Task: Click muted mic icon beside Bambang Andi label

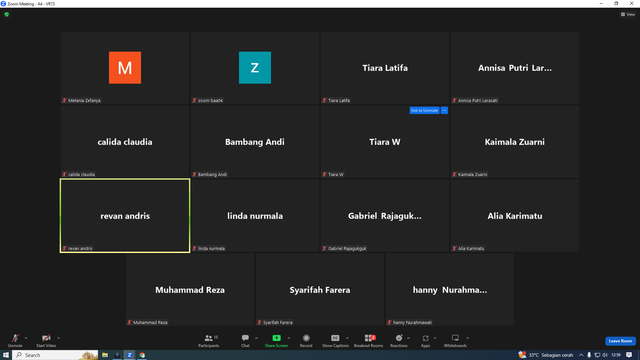Action: pyautogui.click(x=194, y=174)
